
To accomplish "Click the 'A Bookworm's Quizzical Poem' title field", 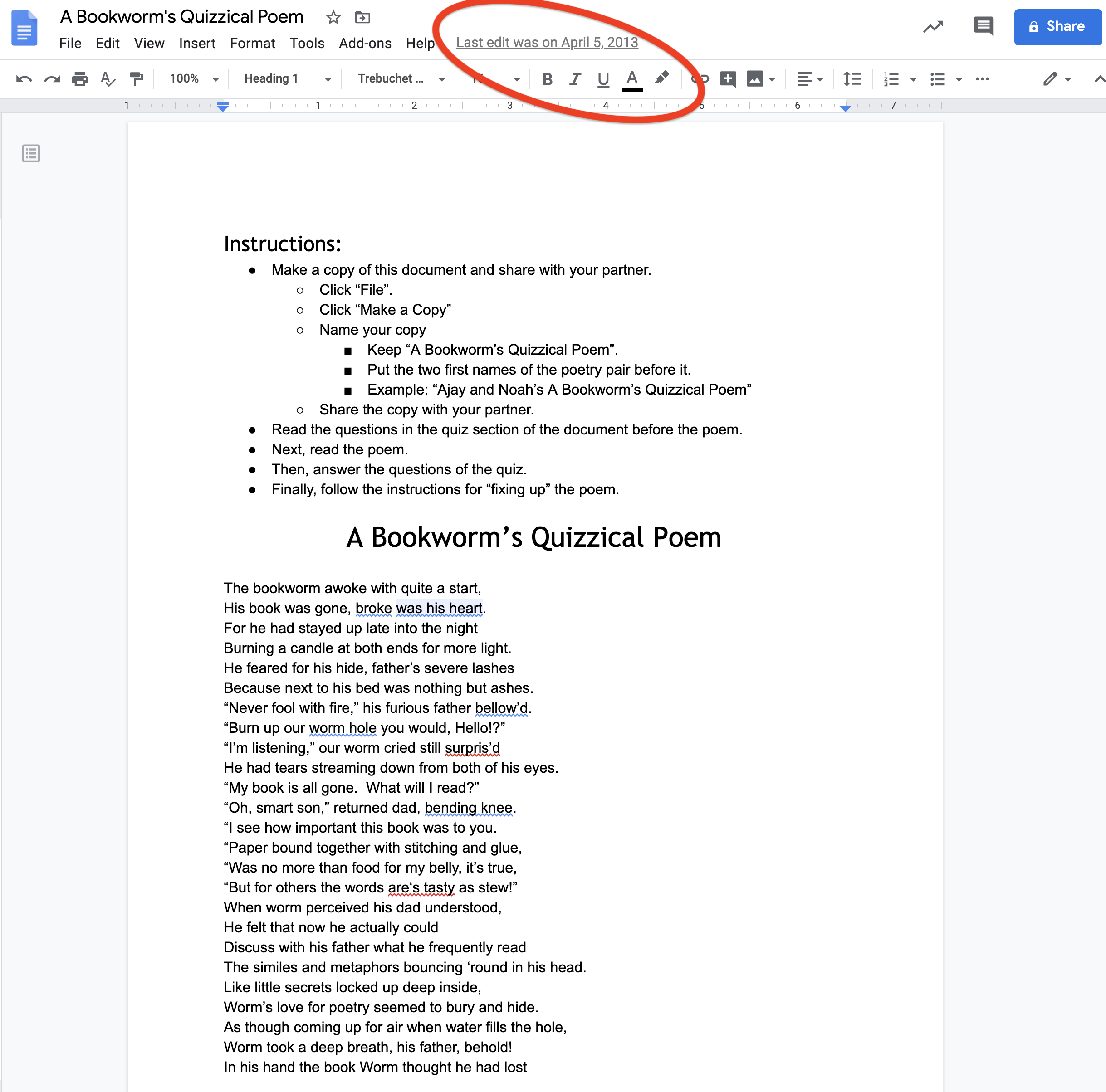I will 182,17.
